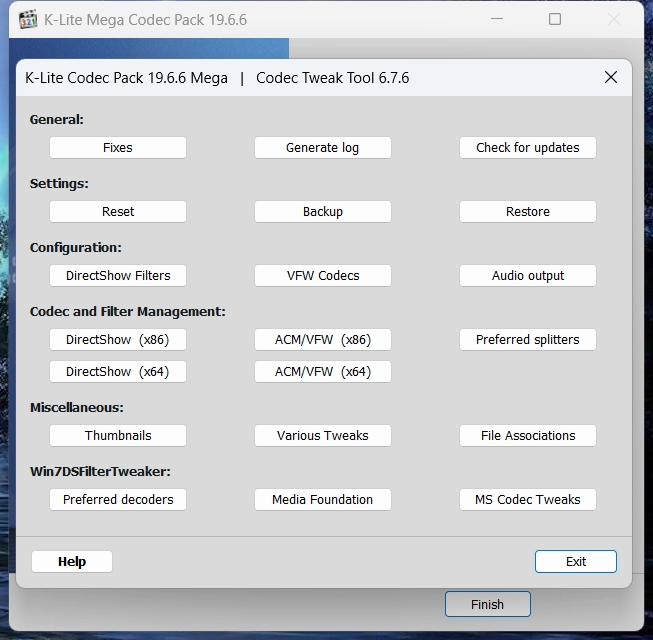Manage DirectShow (x86) filters
Viewport: 653px width, 640px height.
[x=118, y=340]
